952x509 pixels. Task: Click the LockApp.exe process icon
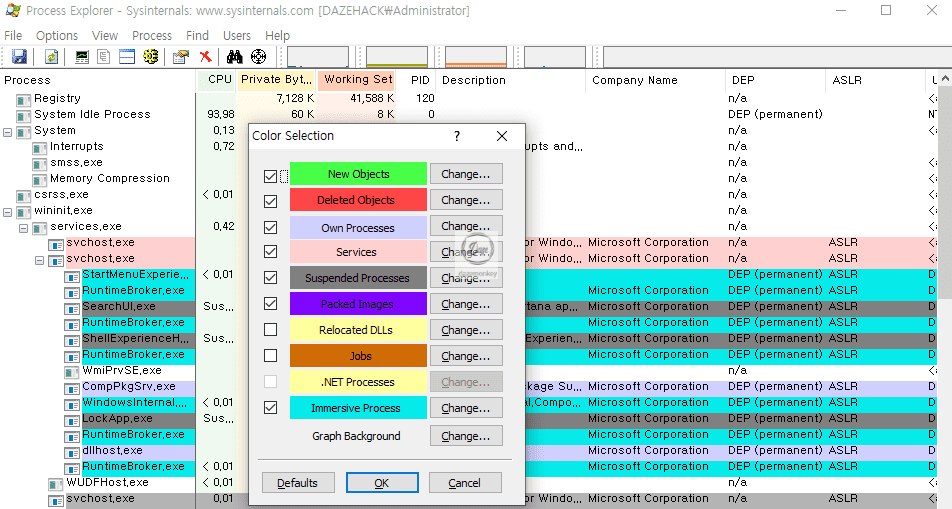[x=72, y=420]
